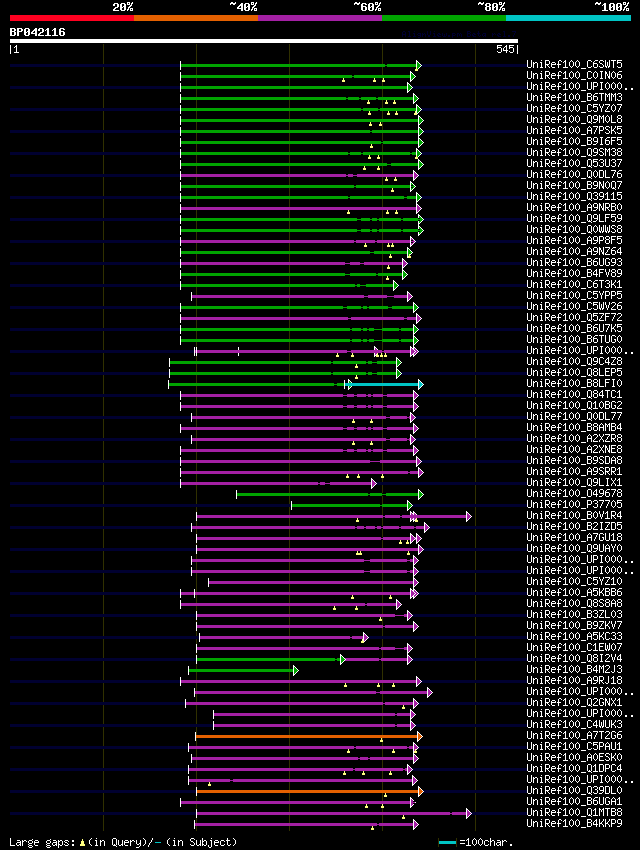The width and height of the screenshot is (640, 850).
Task: Click the orange alignment bar for Q39DL0
Action: (307, 791)
